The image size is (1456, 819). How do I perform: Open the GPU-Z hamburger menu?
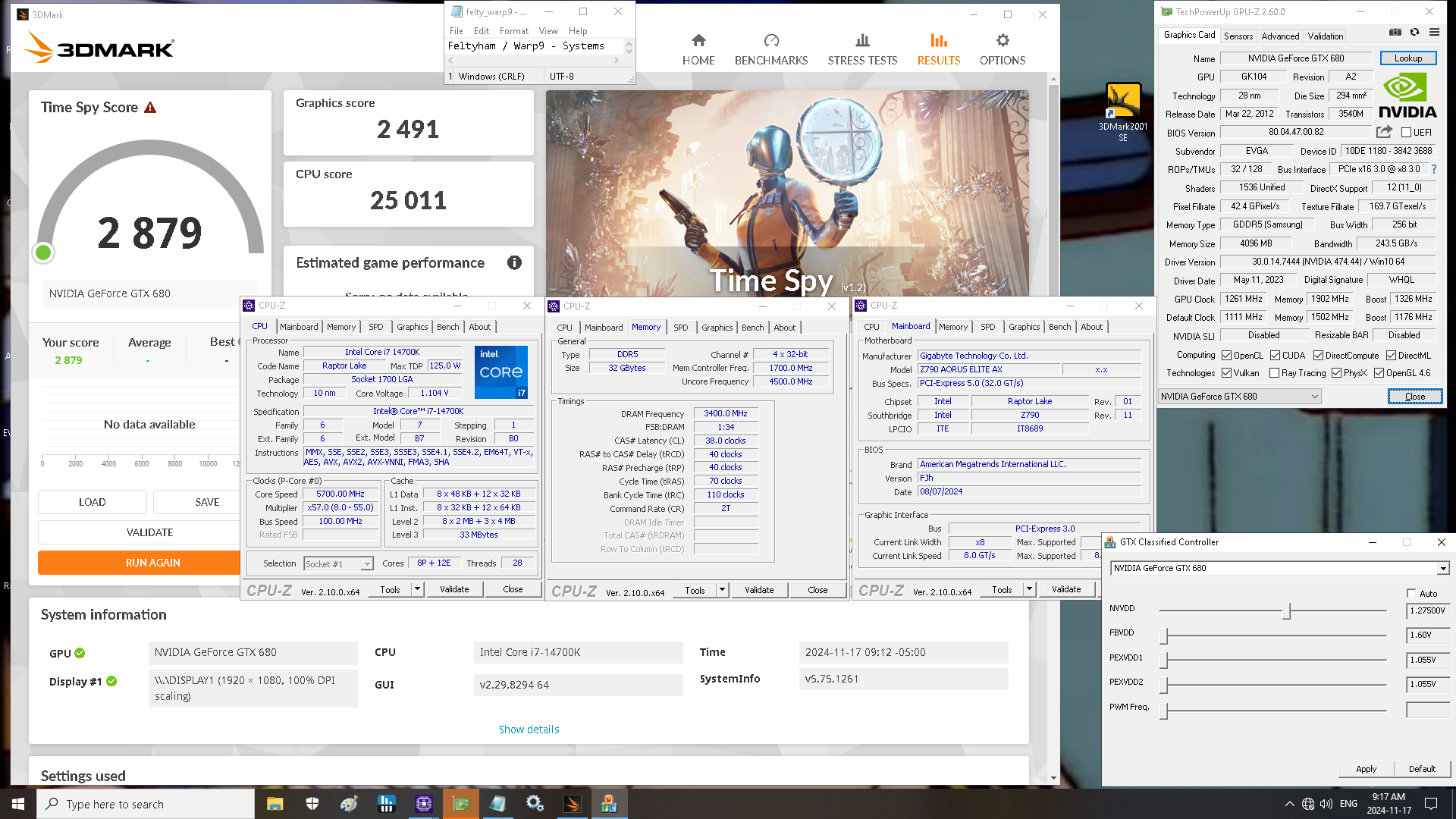[1434, 32]
